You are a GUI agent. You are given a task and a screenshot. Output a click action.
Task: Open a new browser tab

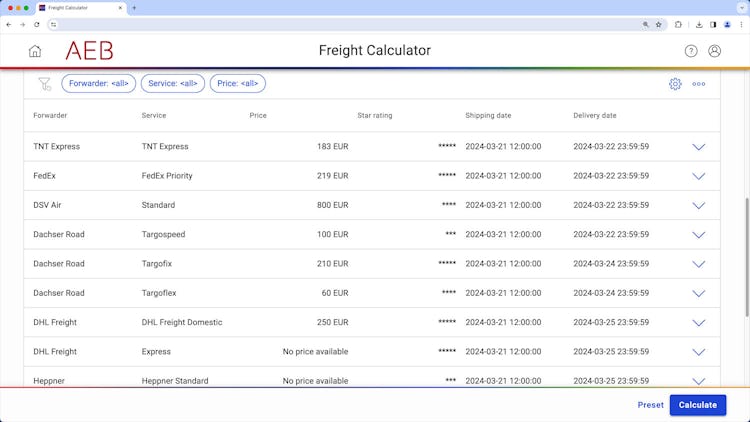tap(134, 8)
